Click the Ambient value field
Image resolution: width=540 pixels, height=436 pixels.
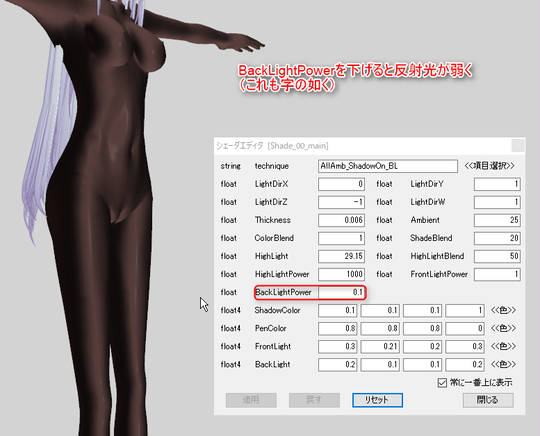(x=497, y=220)
